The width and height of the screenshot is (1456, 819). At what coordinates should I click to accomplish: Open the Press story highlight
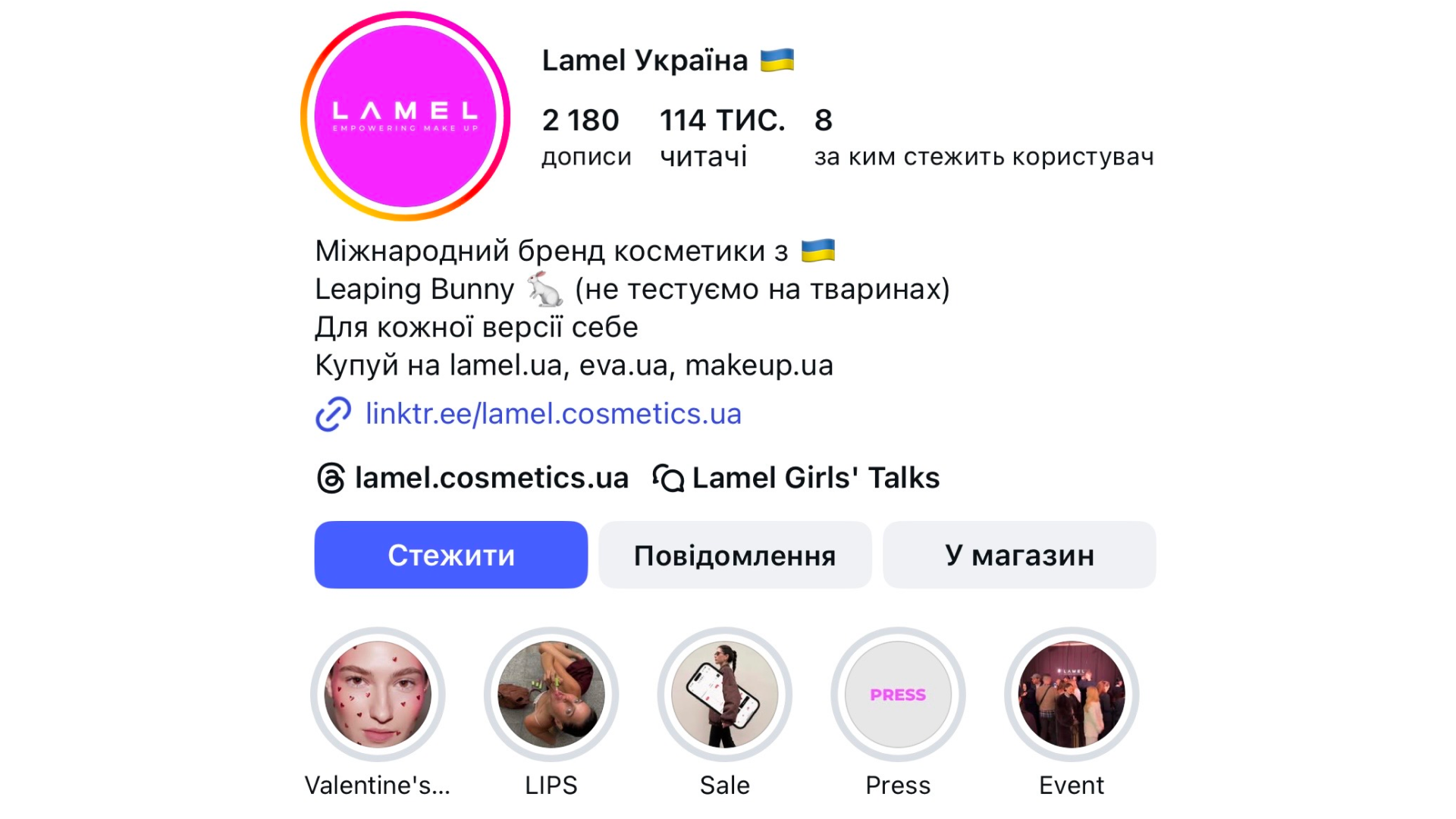pos(898,694)
